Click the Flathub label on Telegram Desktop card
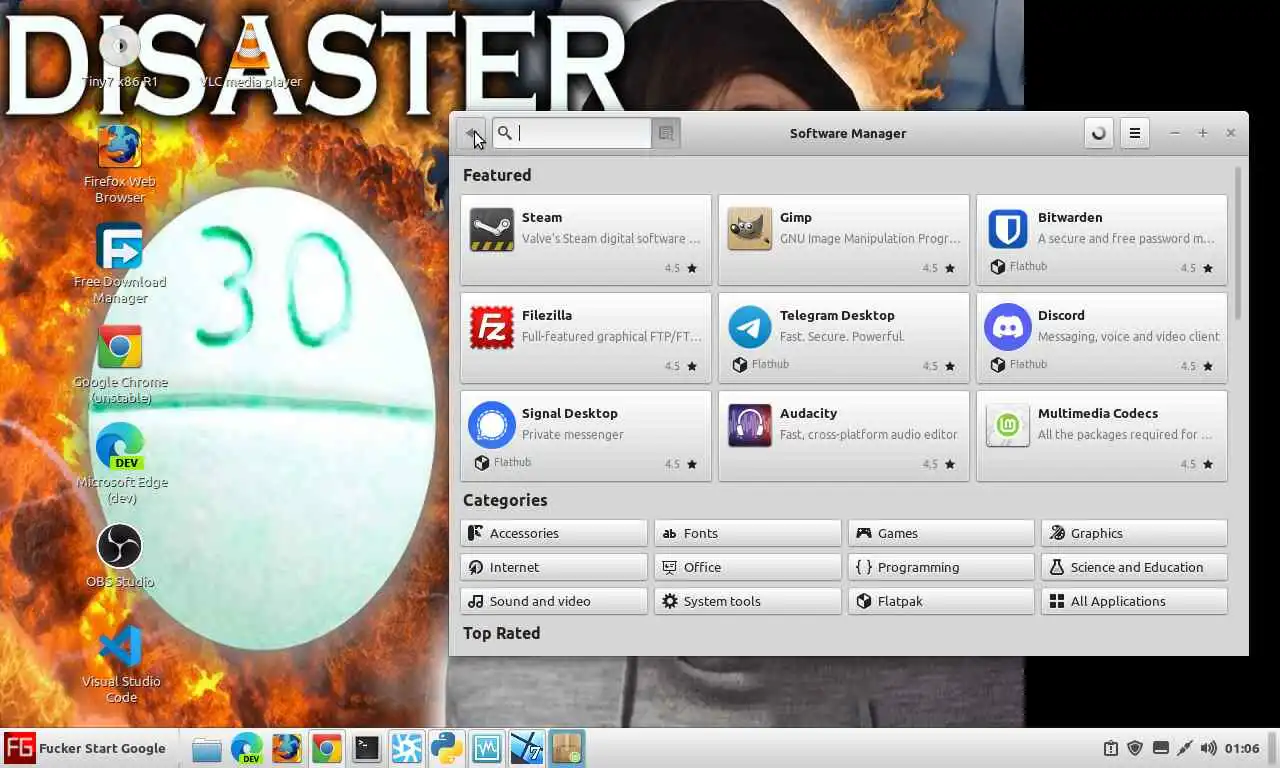The height and width of the screenshot is (768, 1280). tap(770, 364)
